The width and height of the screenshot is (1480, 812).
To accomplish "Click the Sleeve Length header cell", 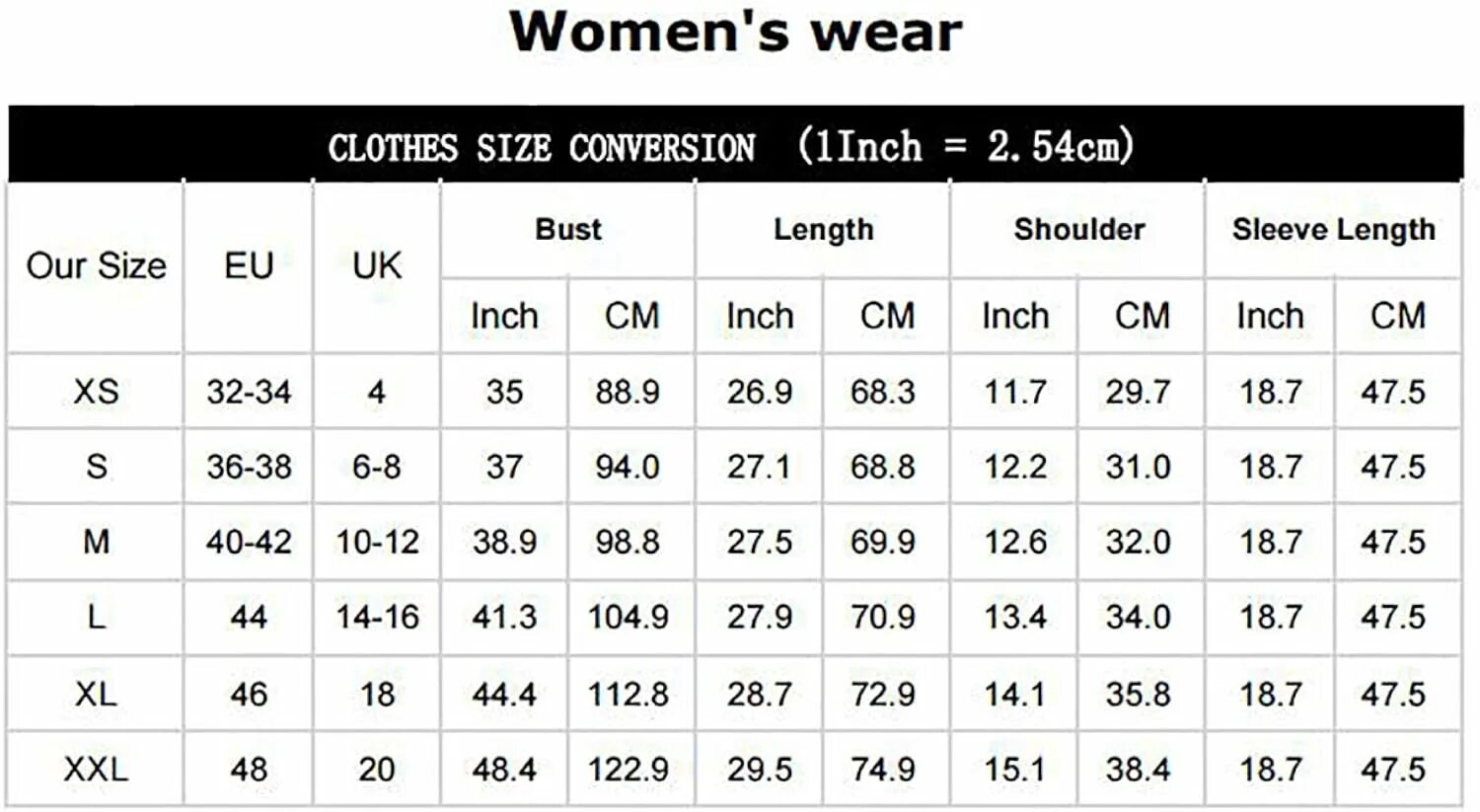I will click(x=1333, y=230).
